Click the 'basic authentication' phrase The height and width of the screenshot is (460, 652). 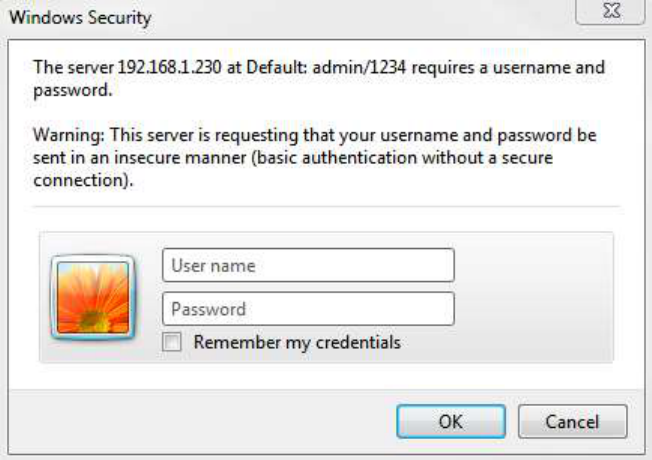point(360,158)
